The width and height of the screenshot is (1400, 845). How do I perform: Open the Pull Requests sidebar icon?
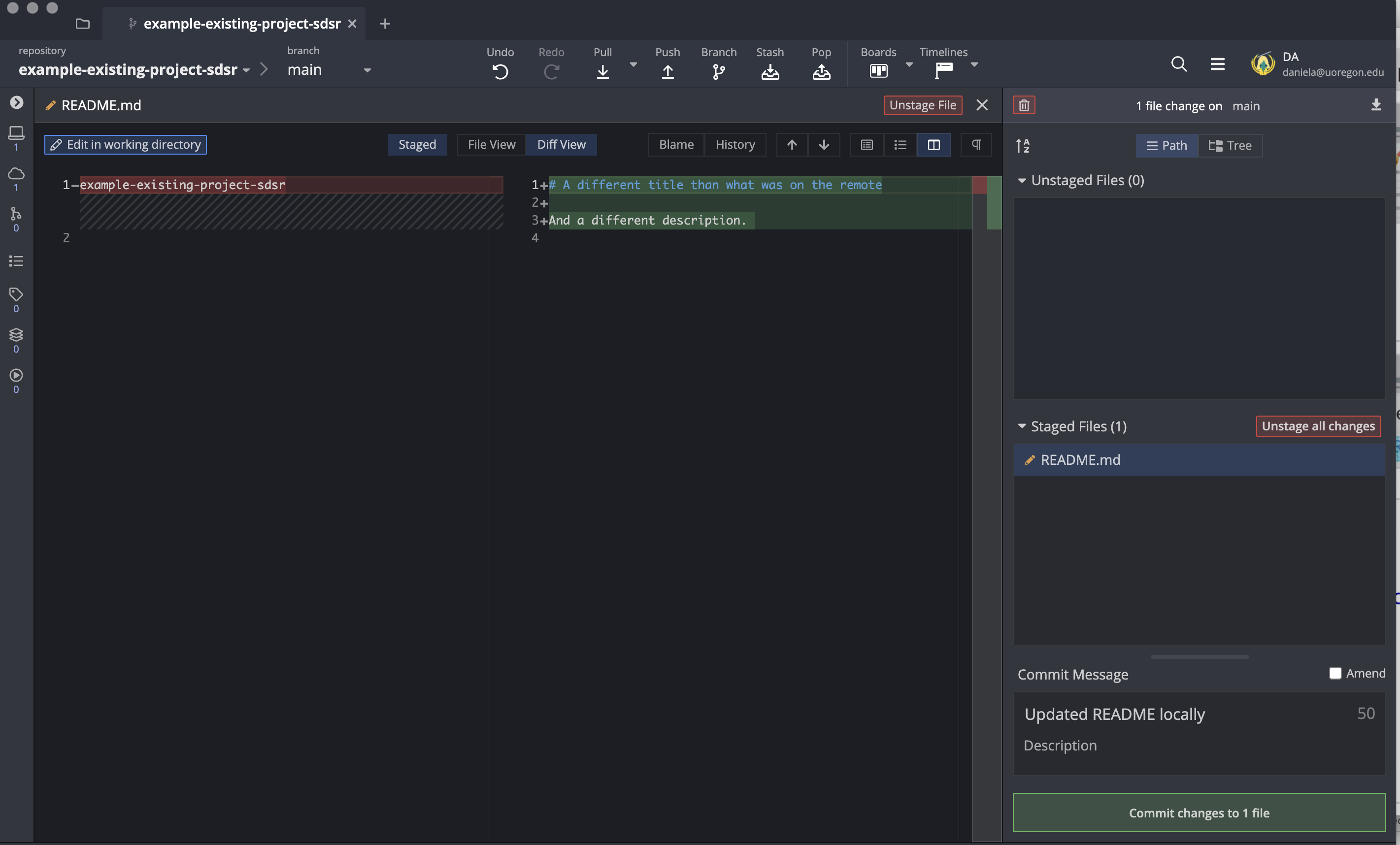coord(16,214)
